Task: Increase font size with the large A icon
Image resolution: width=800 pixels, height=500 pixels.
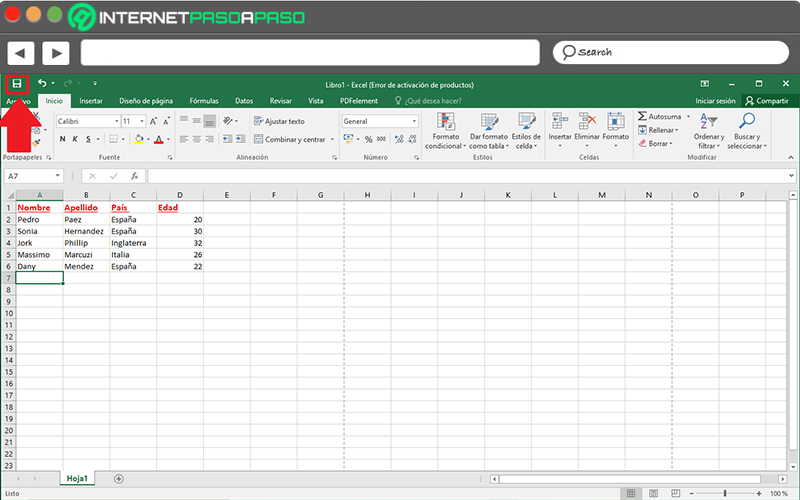Action: tap(153, 121)
